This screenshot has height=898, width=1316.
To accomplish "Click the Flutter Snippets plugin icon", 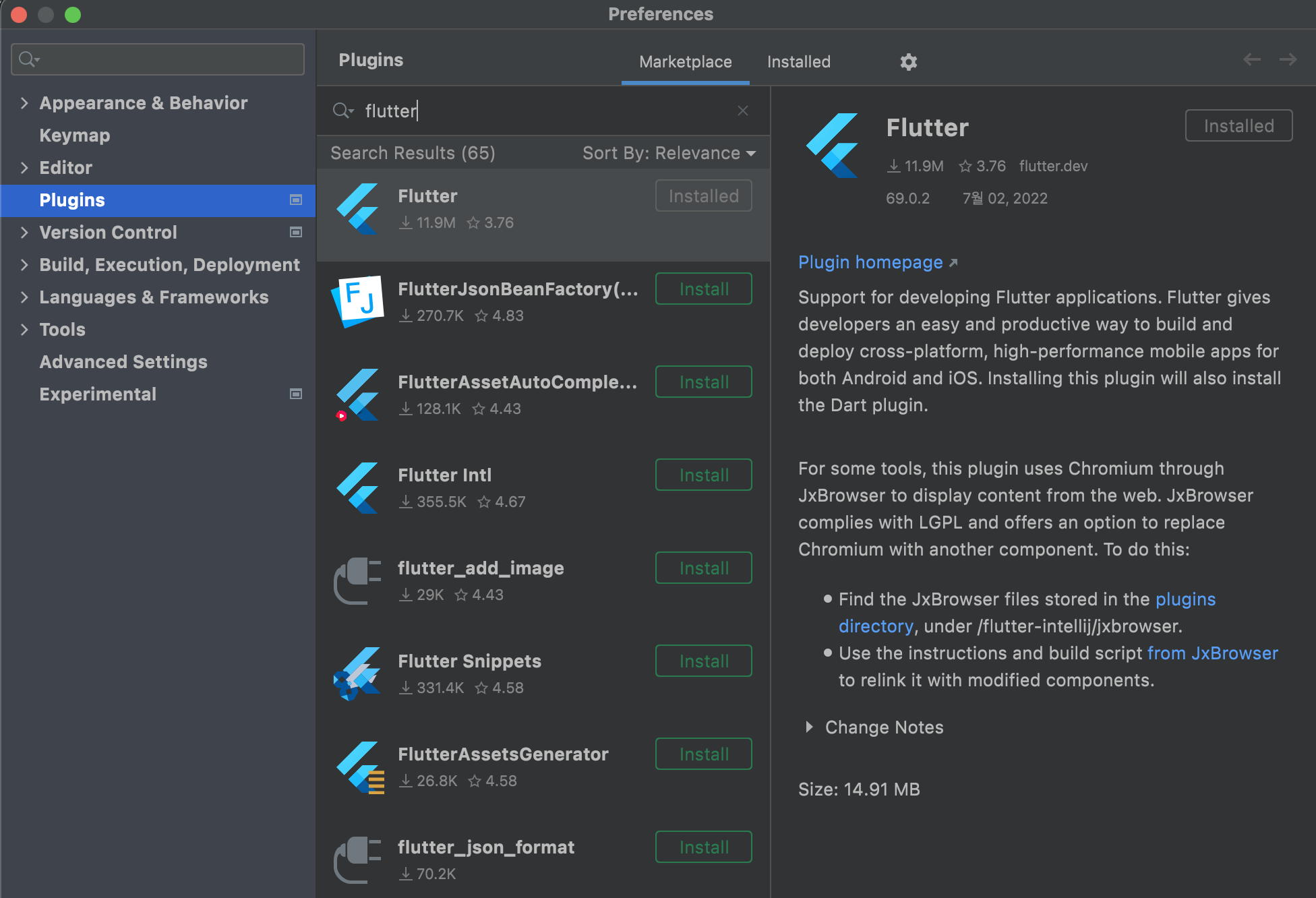I will [x=358, y=673].
